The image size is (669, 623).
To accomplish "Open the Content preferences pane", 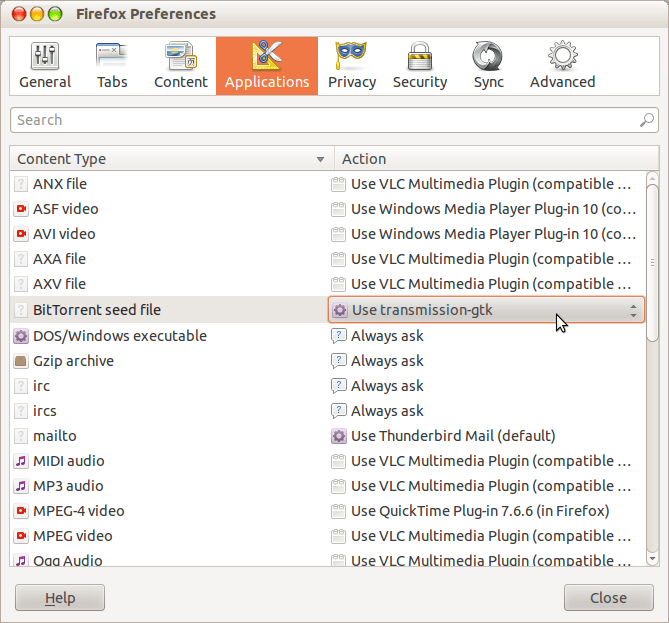I will coord(181,66).
